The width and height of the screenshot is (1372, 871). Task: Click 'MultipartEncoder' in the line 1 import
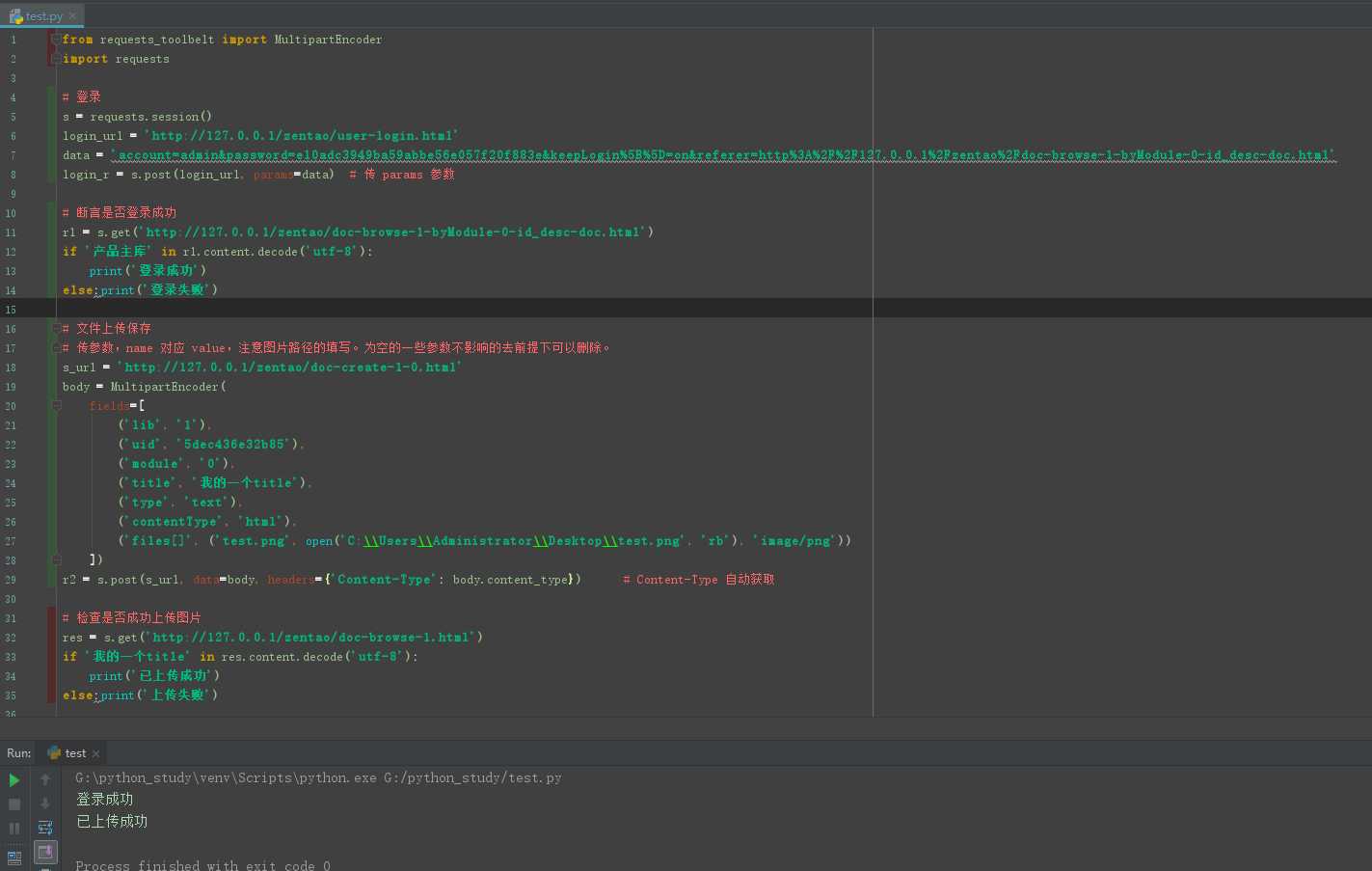tap(328, 40)
